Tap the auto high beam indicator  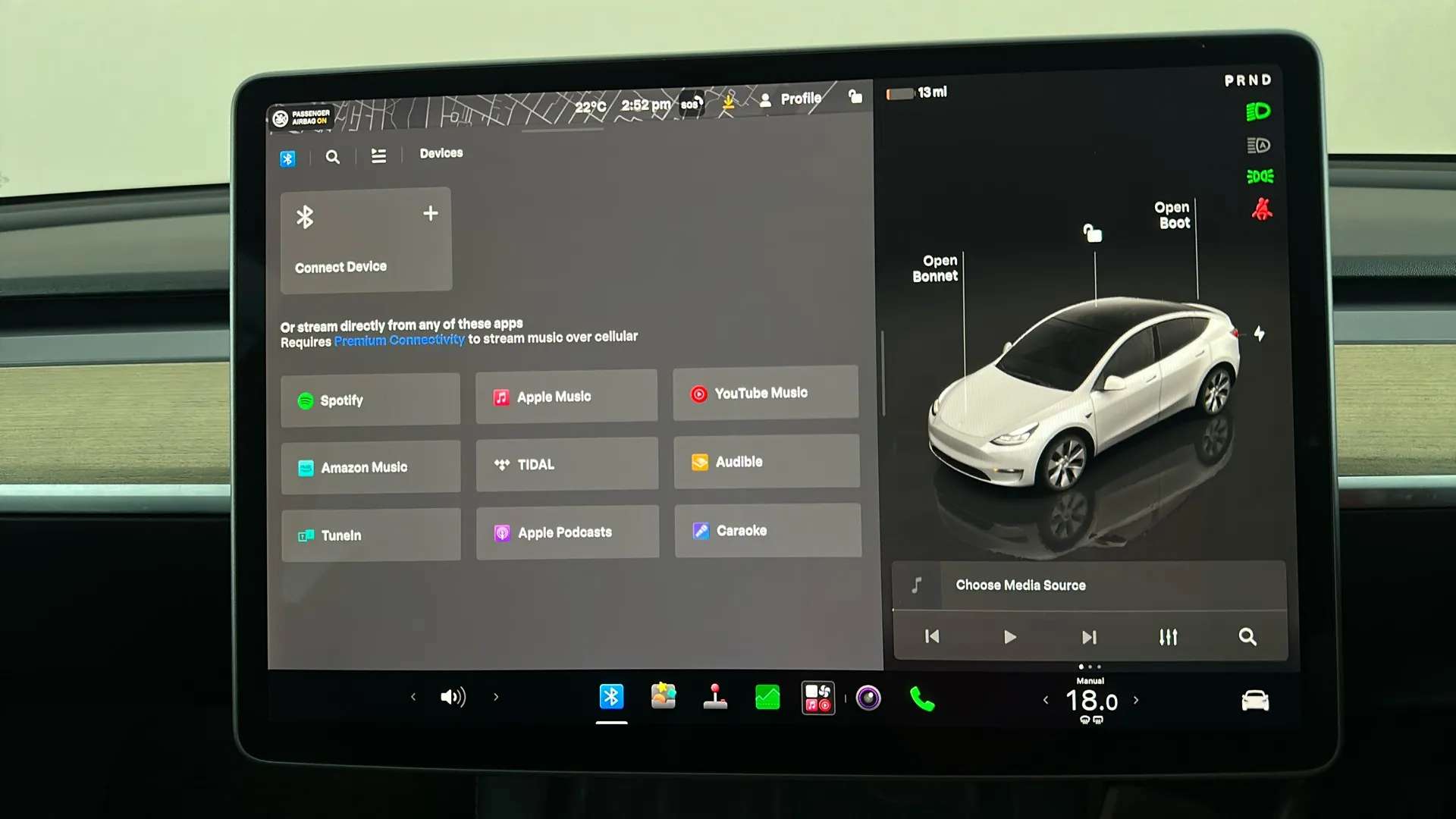[x=1259, y=145]
